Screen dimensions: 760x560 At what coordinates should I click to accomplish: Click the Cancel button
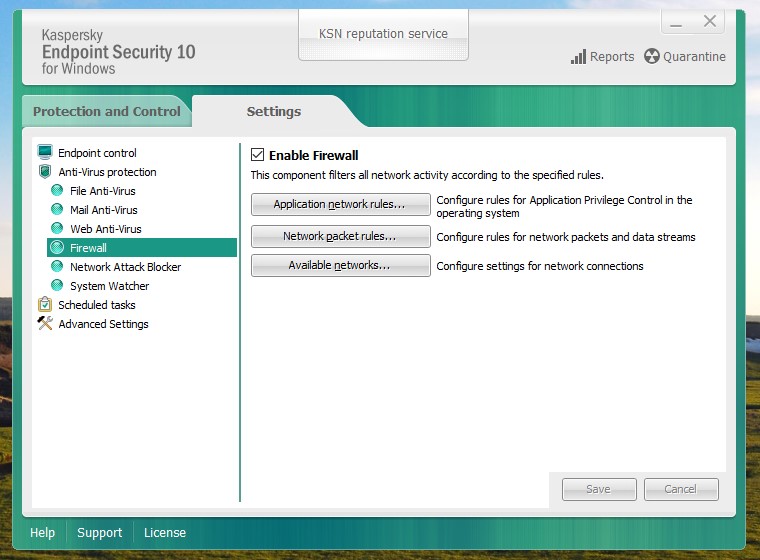[681, 489]
